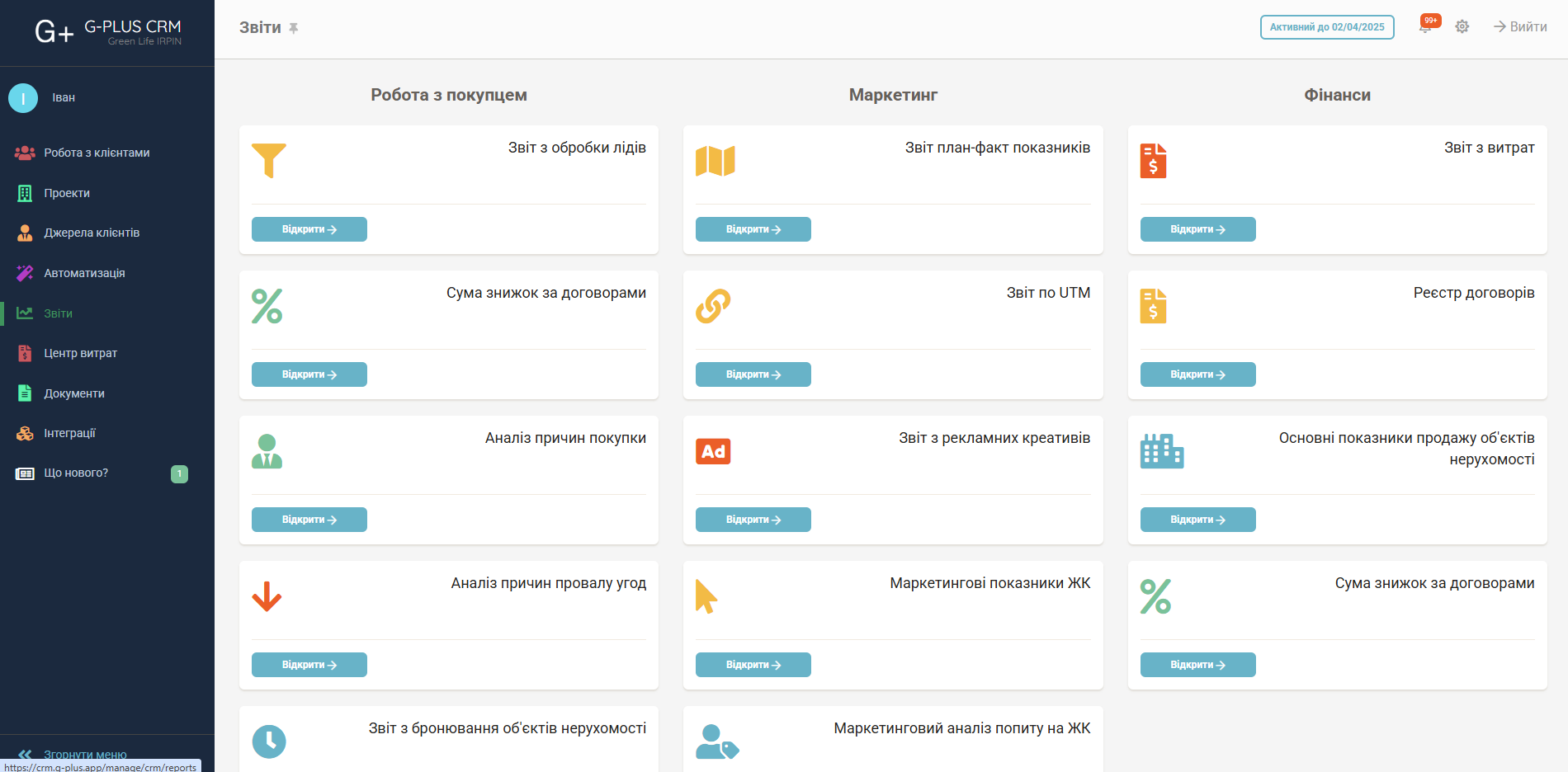
Task: Open Аналіз причин провалу угод report
Action: [x=309, y=665]
